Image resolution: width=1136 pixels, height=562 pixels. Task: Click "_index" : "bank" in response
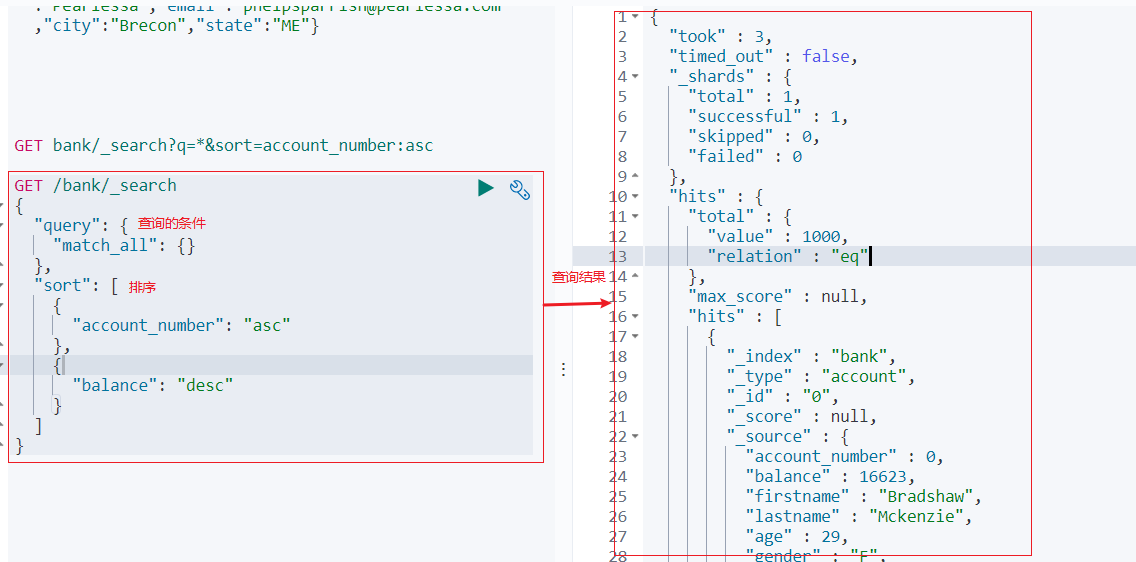[811, 356]
